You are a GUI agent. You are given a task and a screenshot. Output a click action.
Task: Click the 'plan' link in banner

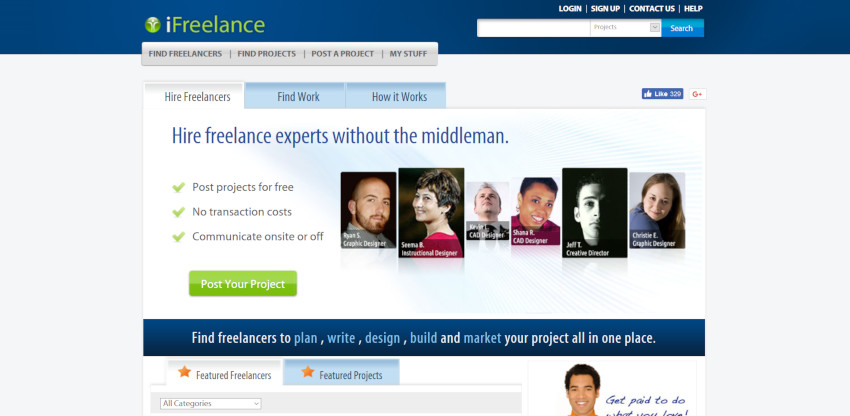(305, 338)
